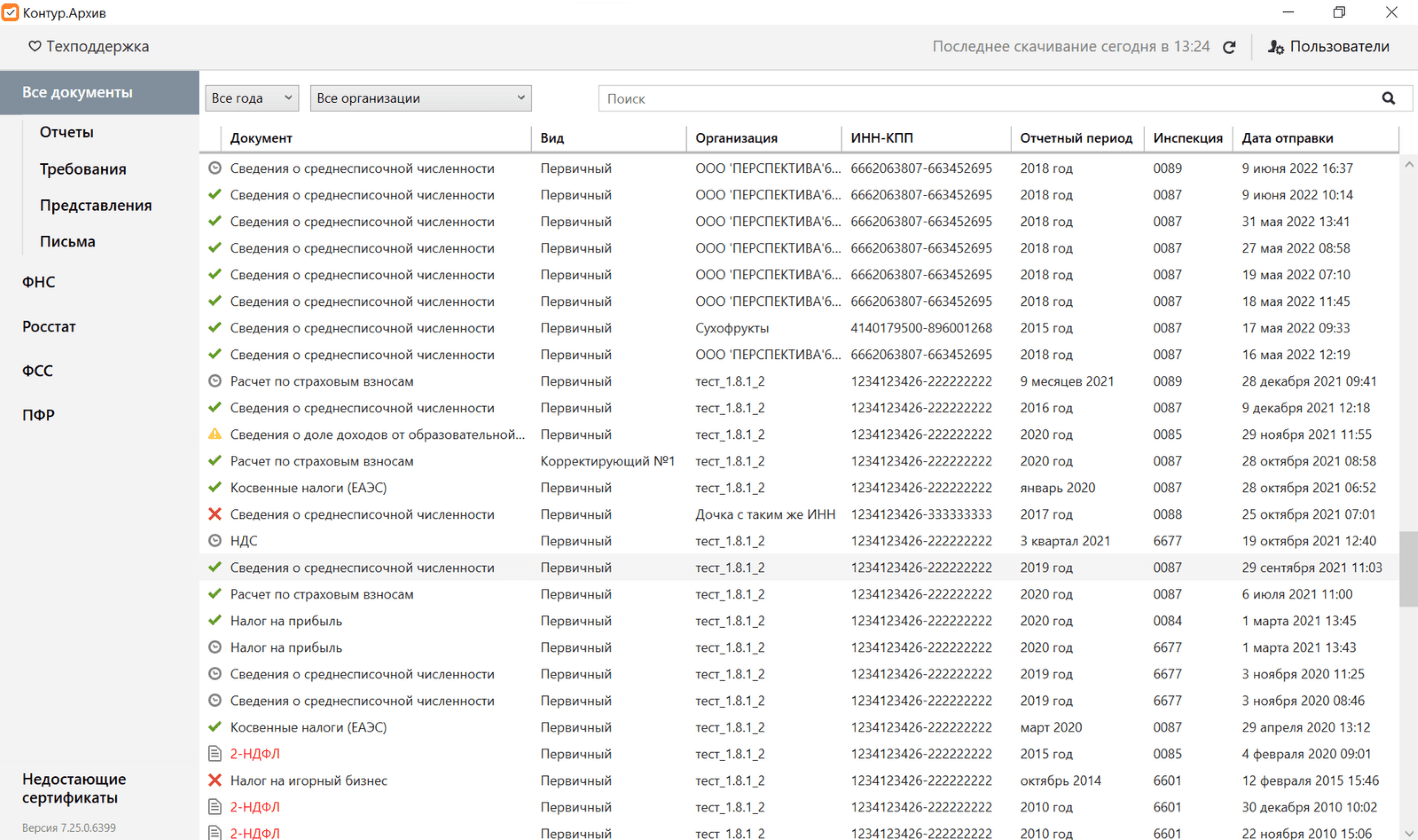
Task: Click the Kontur.Archive app logo icon
Action: [10, 11]
